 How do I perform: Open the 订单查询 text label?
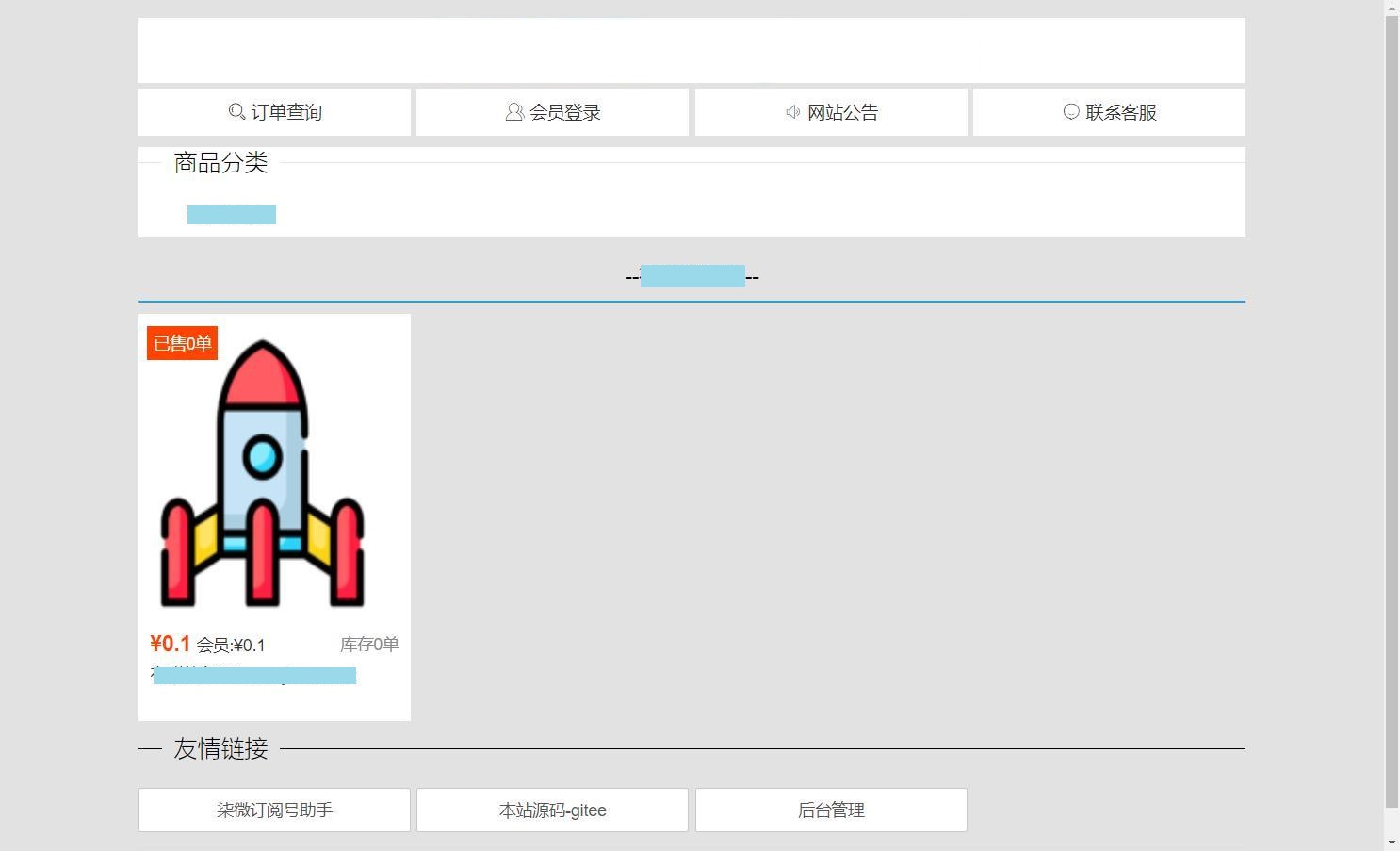click(286, 112)
